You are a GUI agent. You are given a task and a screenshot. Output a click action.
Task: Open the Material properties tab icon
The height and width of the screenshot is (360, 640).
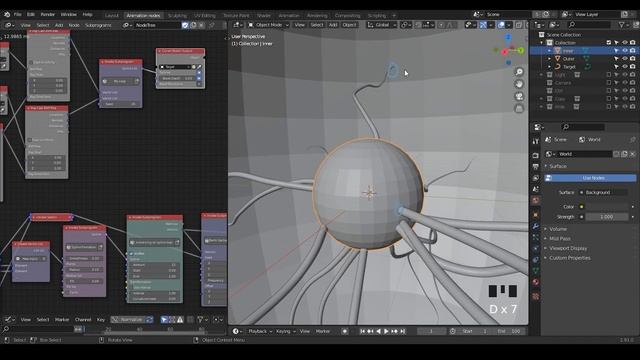[x=536, y=282]
